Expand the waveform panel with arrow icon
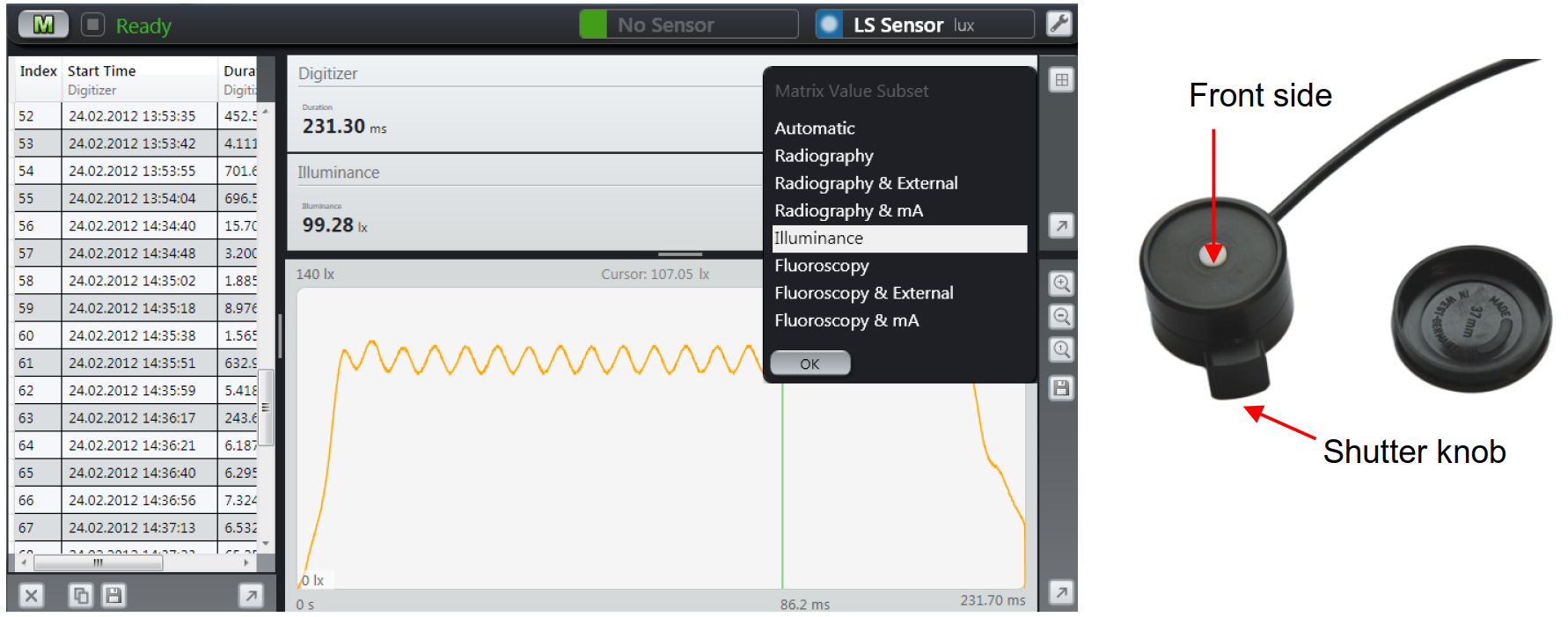This screenshot has width=1568, height=617. coord(1061,592)
